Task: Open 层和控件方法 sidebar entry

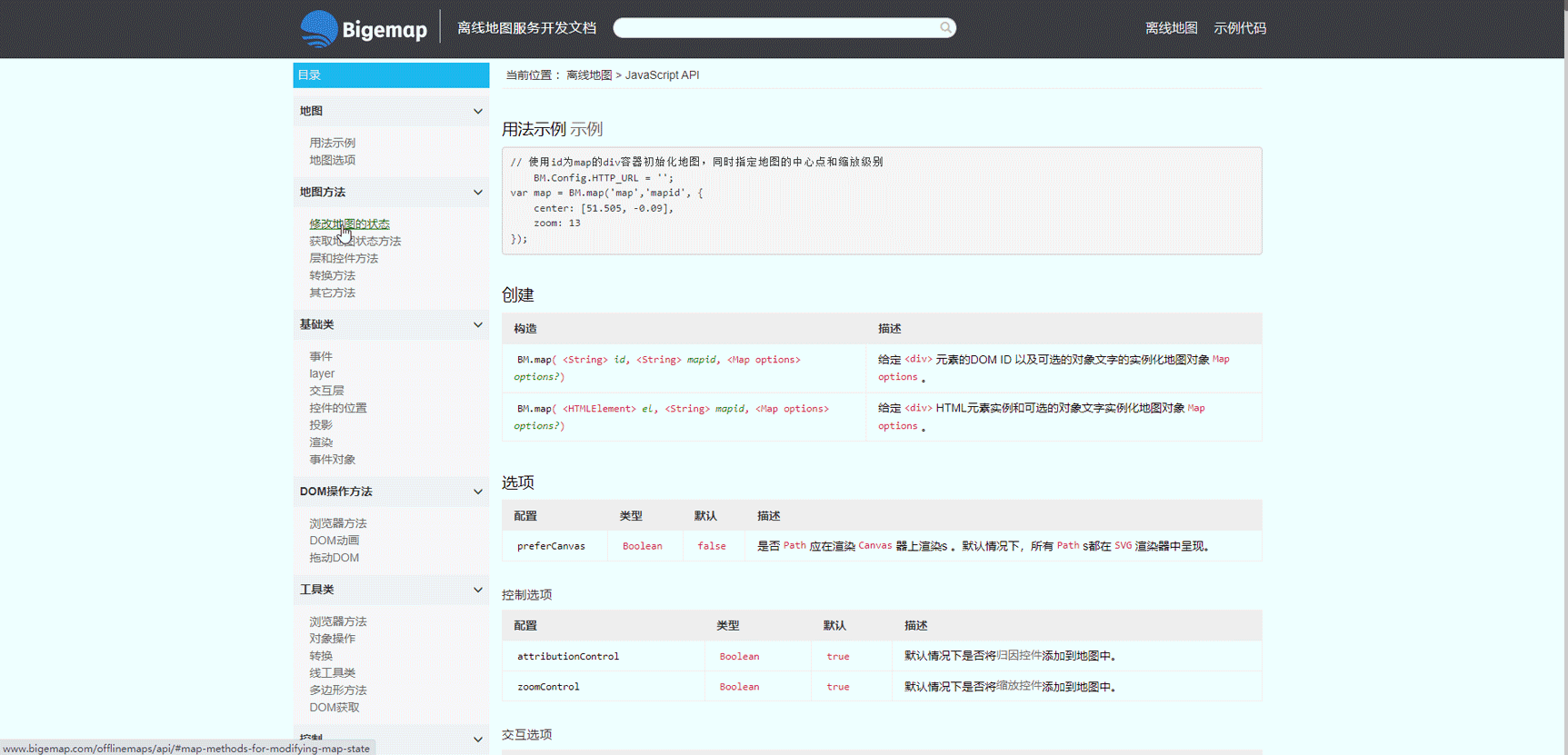Action: [x=344, y=258]
